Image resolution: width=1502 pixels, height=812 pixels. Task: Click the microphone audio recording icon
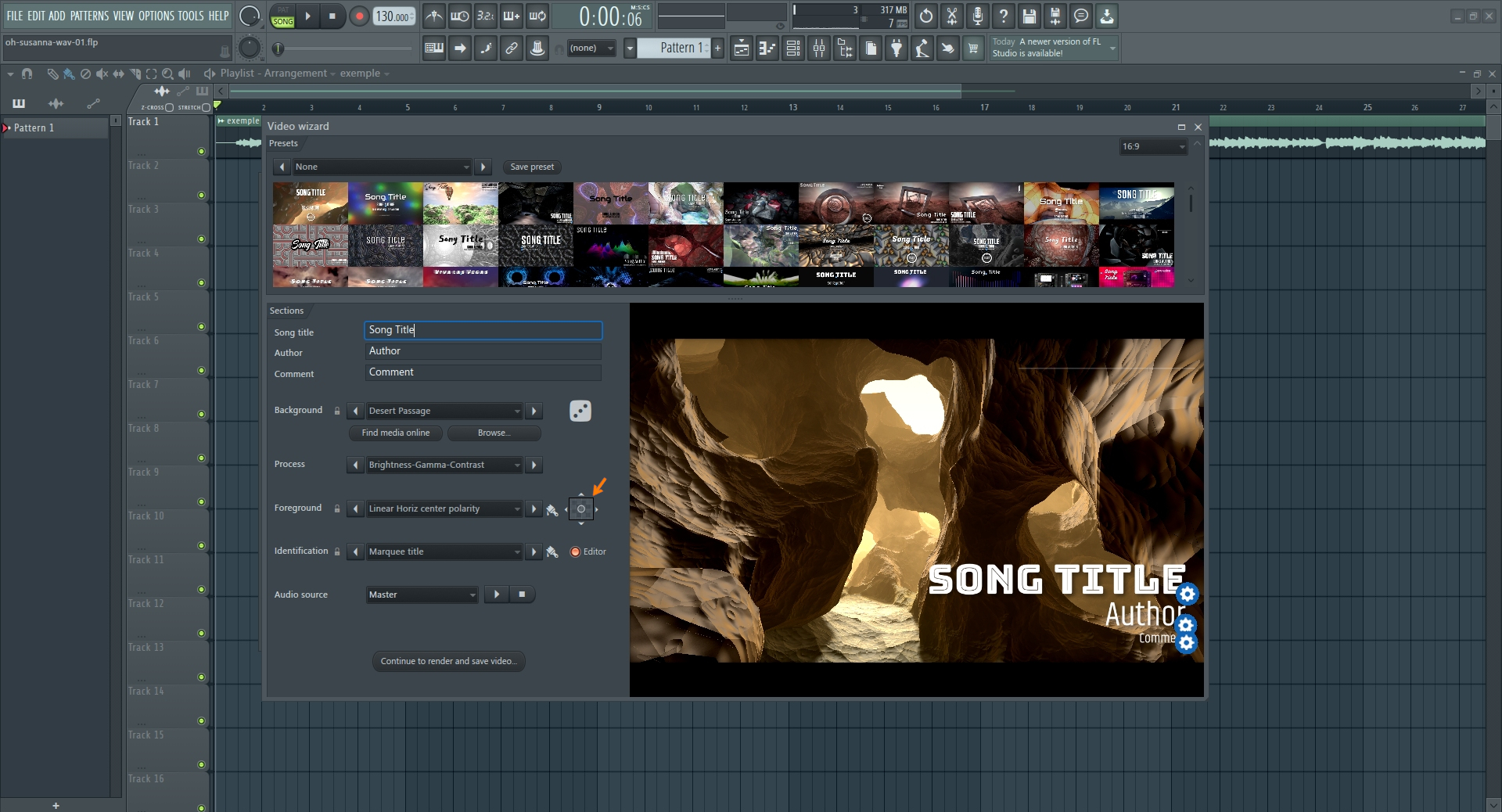pyautogui.click(x=978, y=16)
